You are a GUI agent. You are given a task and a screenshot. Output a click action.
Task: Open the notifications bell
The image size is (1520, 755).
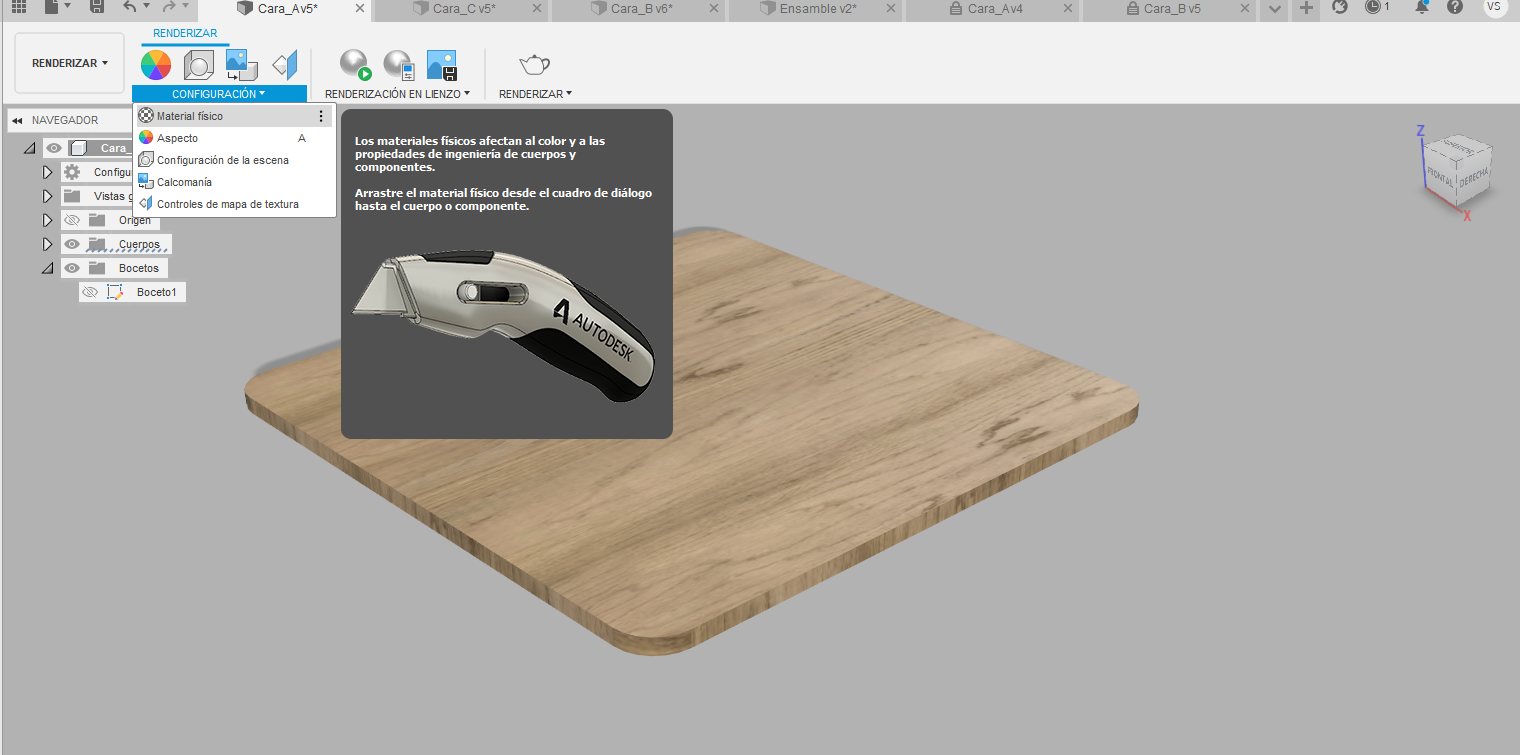[1422, 7]
